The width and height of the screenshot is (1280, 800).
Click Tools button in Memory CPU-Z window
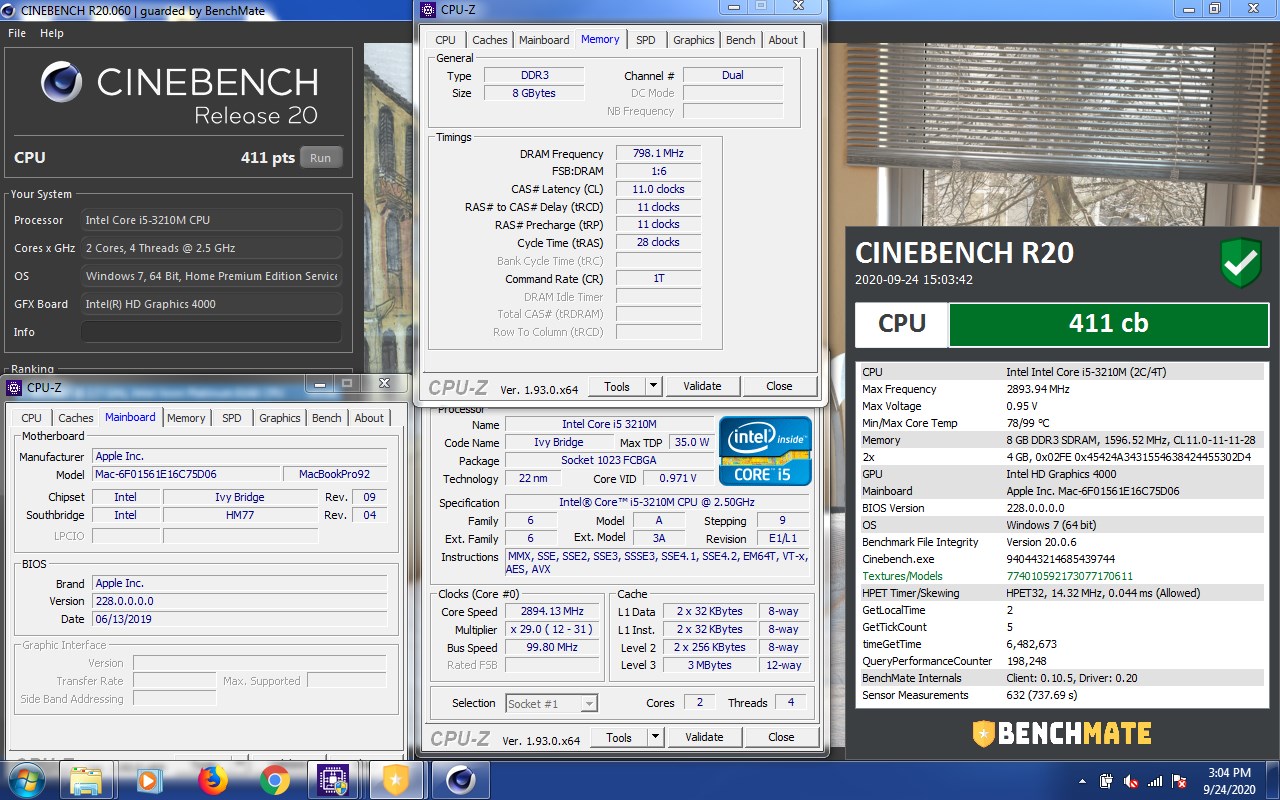coord(617,386)
